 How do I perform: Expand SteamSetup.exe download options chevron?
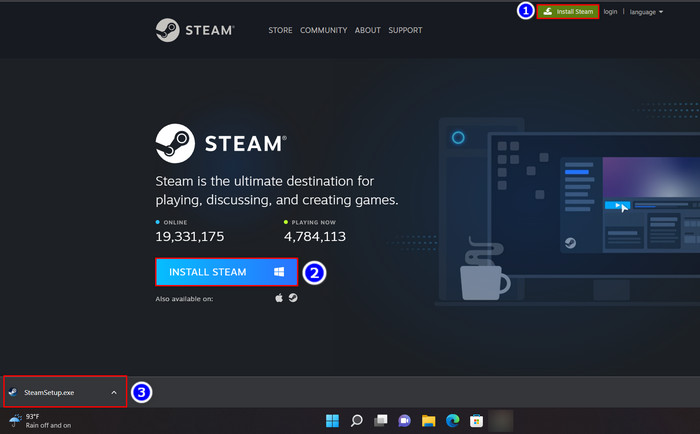tap(114, 392)
